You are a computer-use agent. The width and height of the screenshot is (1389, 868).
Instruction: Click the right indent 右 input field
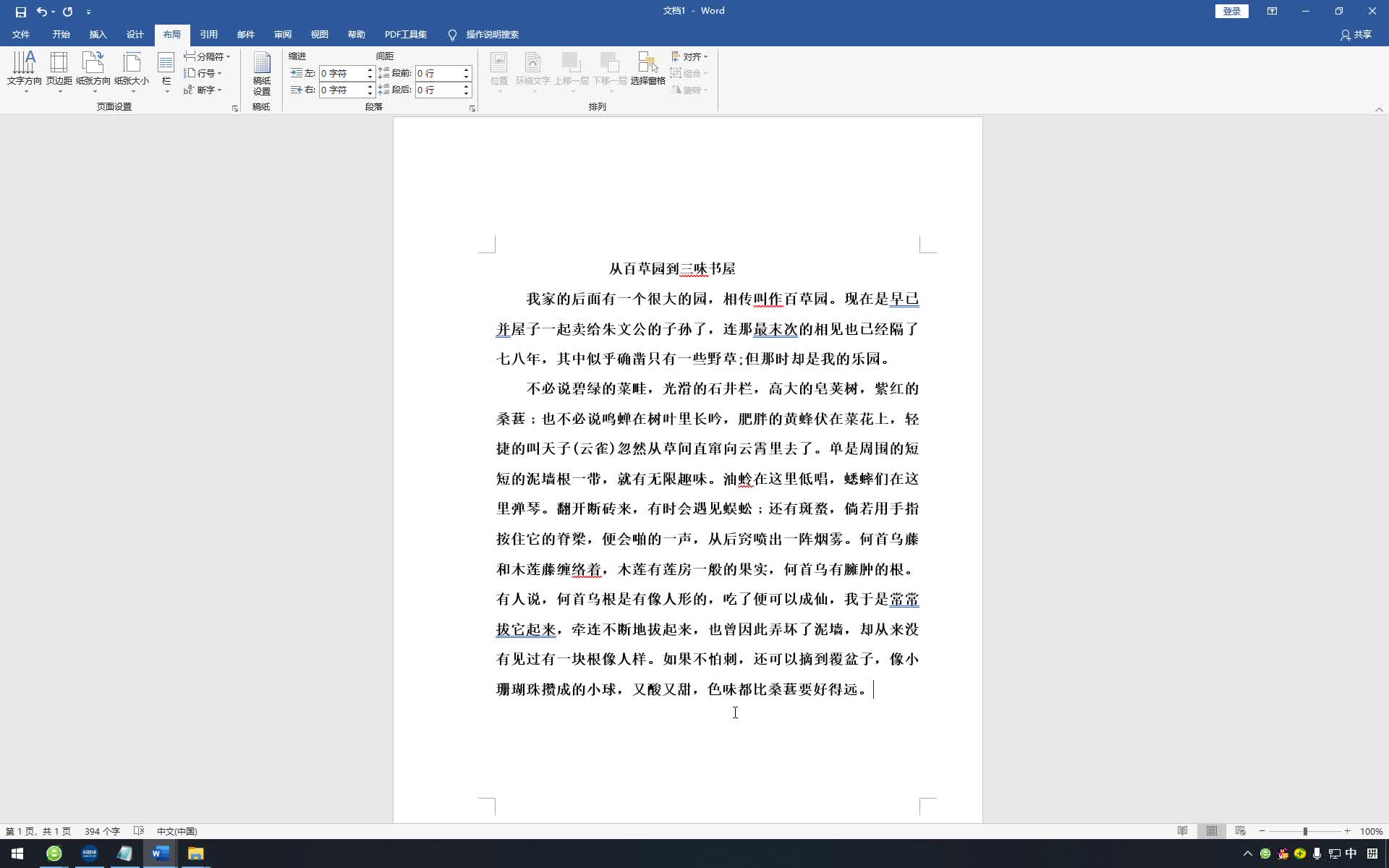tap(342, 90)
